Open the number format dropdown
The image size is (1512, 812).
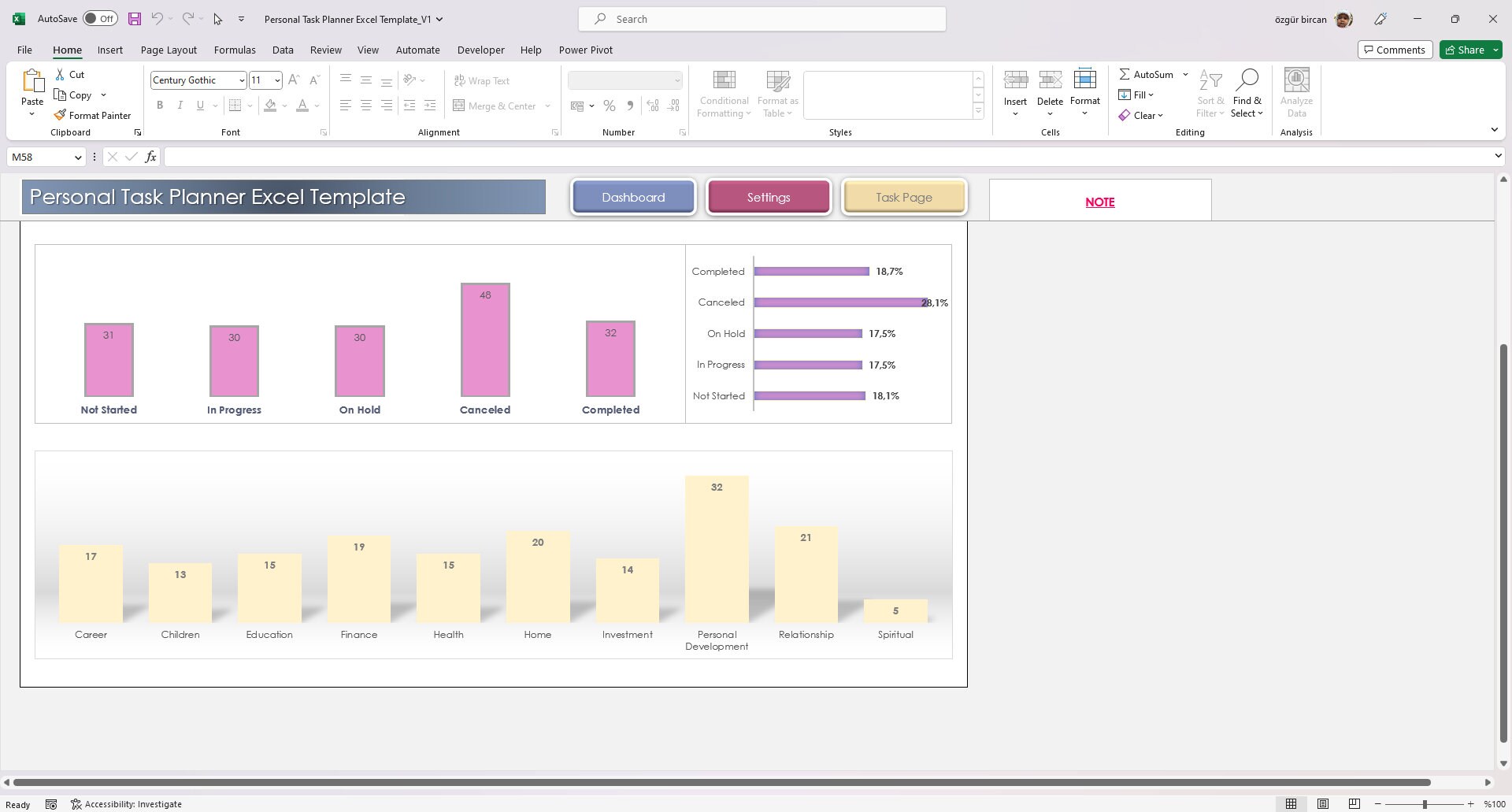tap(676, 80)
